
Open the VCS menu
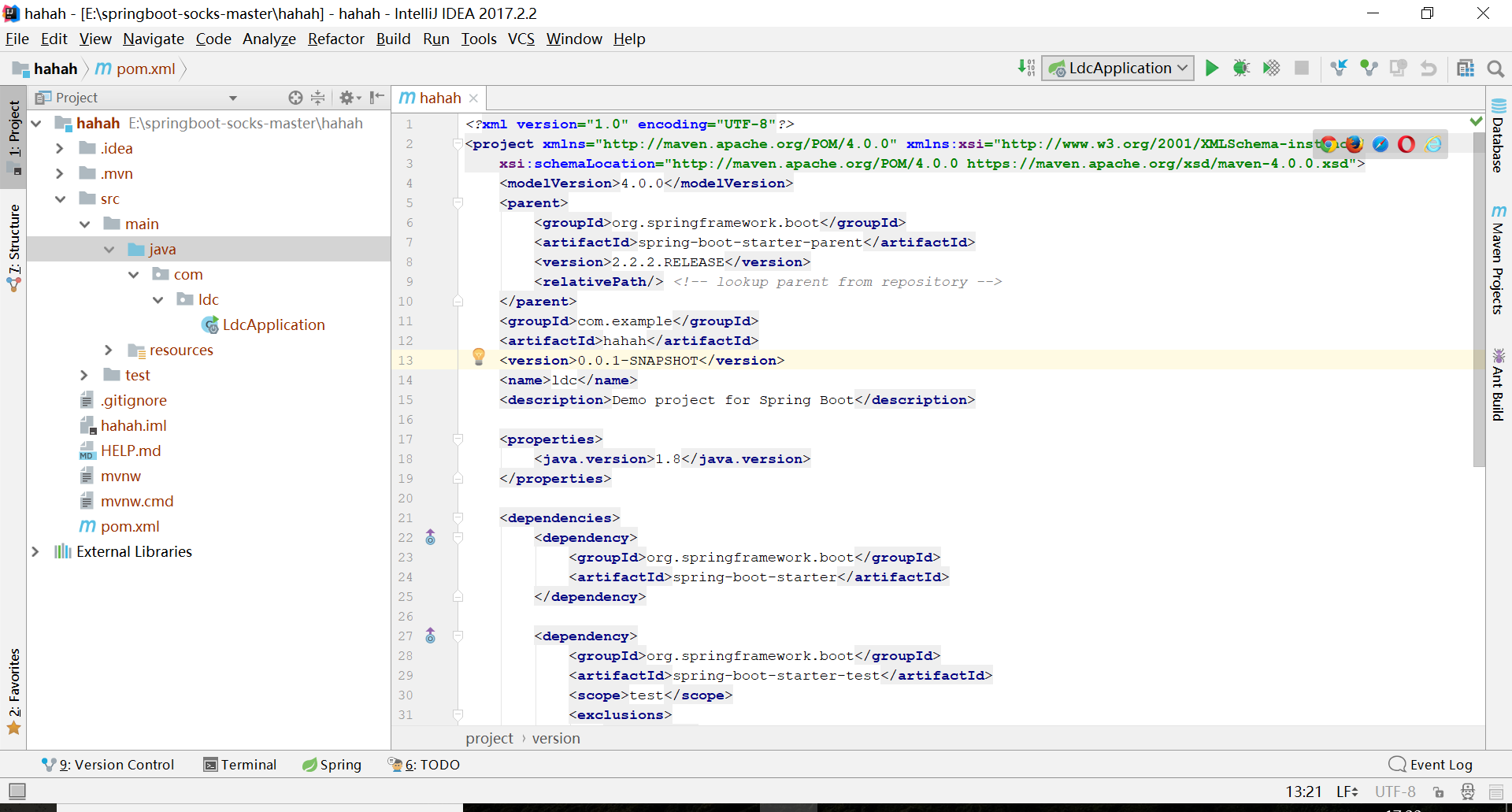[521, 39]
